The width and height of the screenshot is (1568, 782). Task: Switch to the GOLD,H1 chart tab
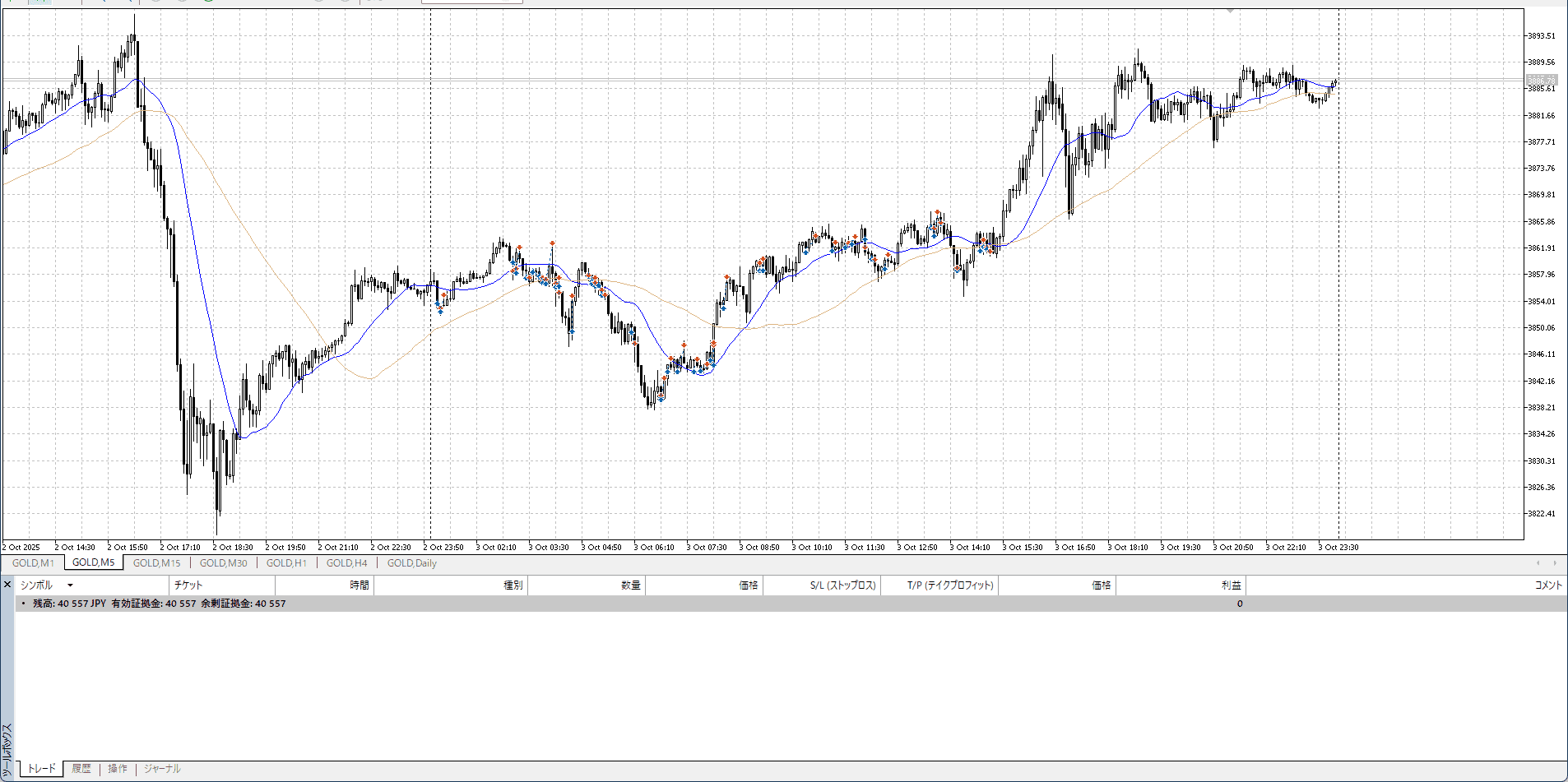[286, 563]
